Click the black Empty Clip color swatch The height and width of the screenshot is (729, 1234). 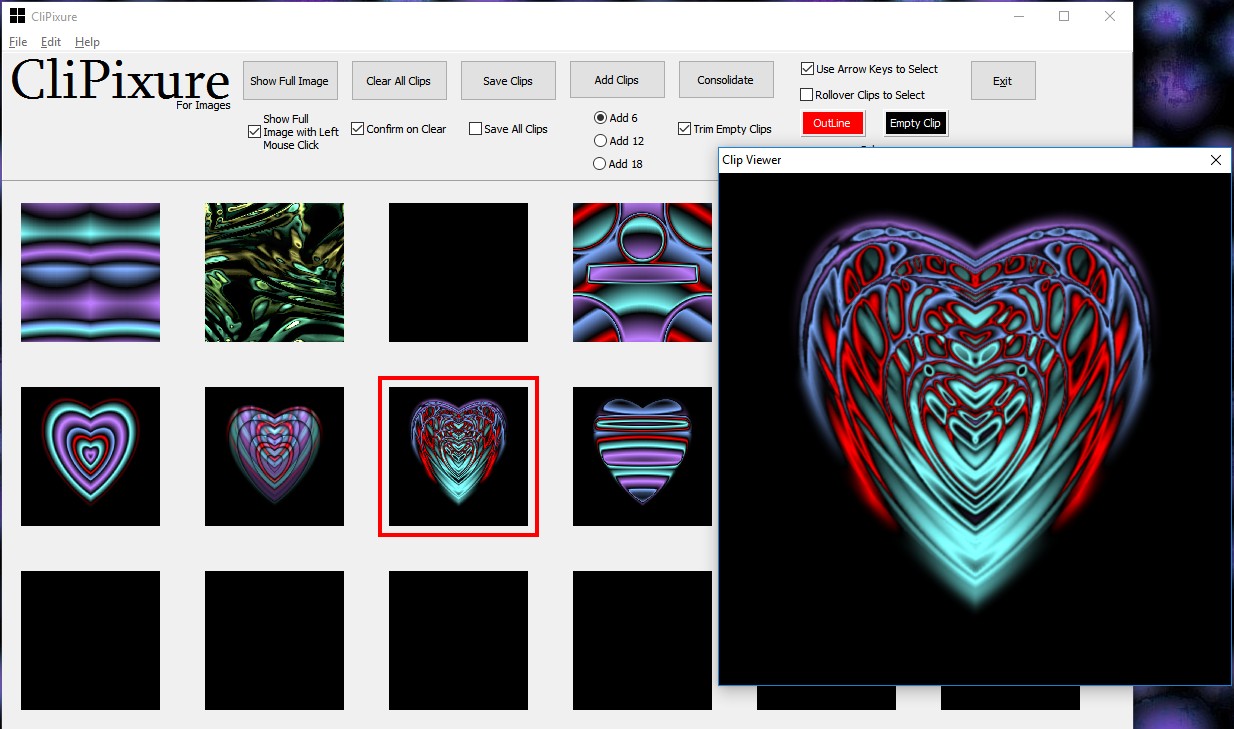point(916,123)
